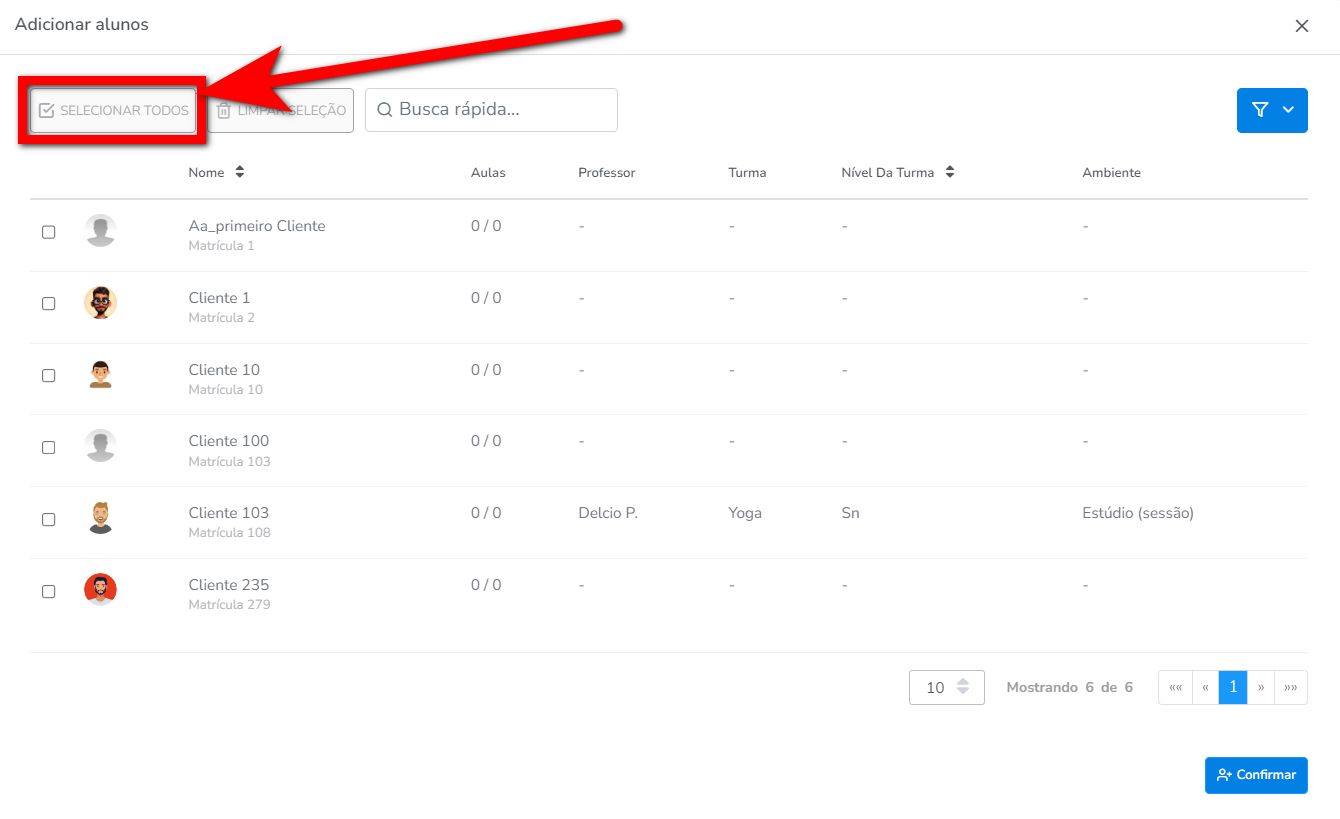Select the checkbox for Cliente 1

pos(48,304)
